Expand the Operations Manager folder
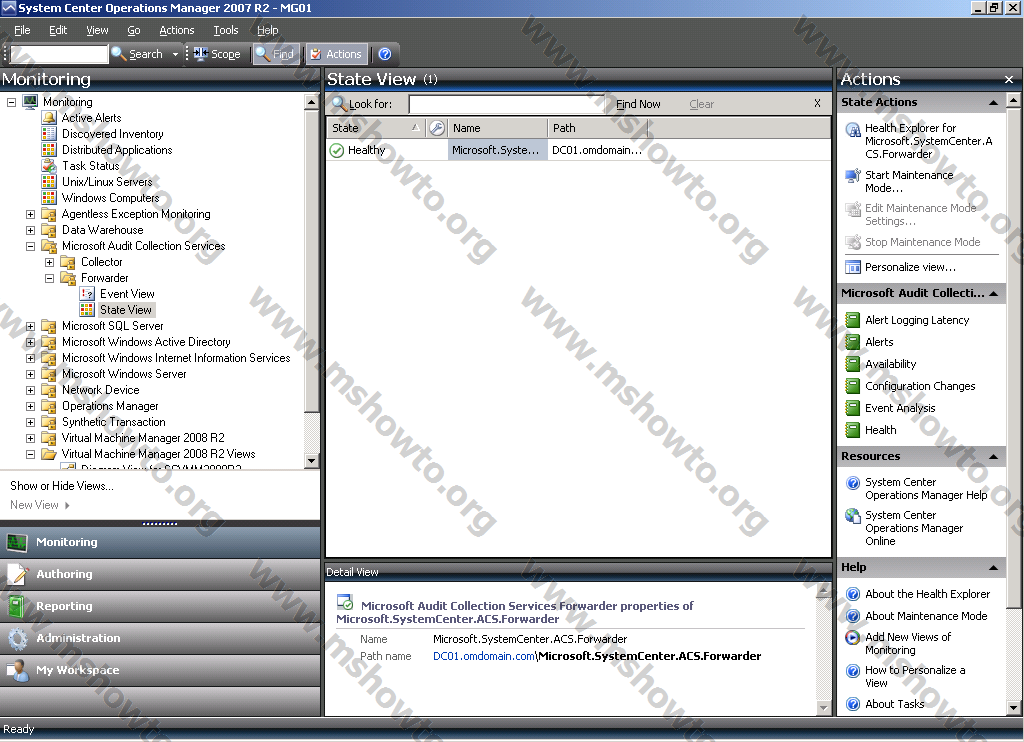 [x=31, y=406]
